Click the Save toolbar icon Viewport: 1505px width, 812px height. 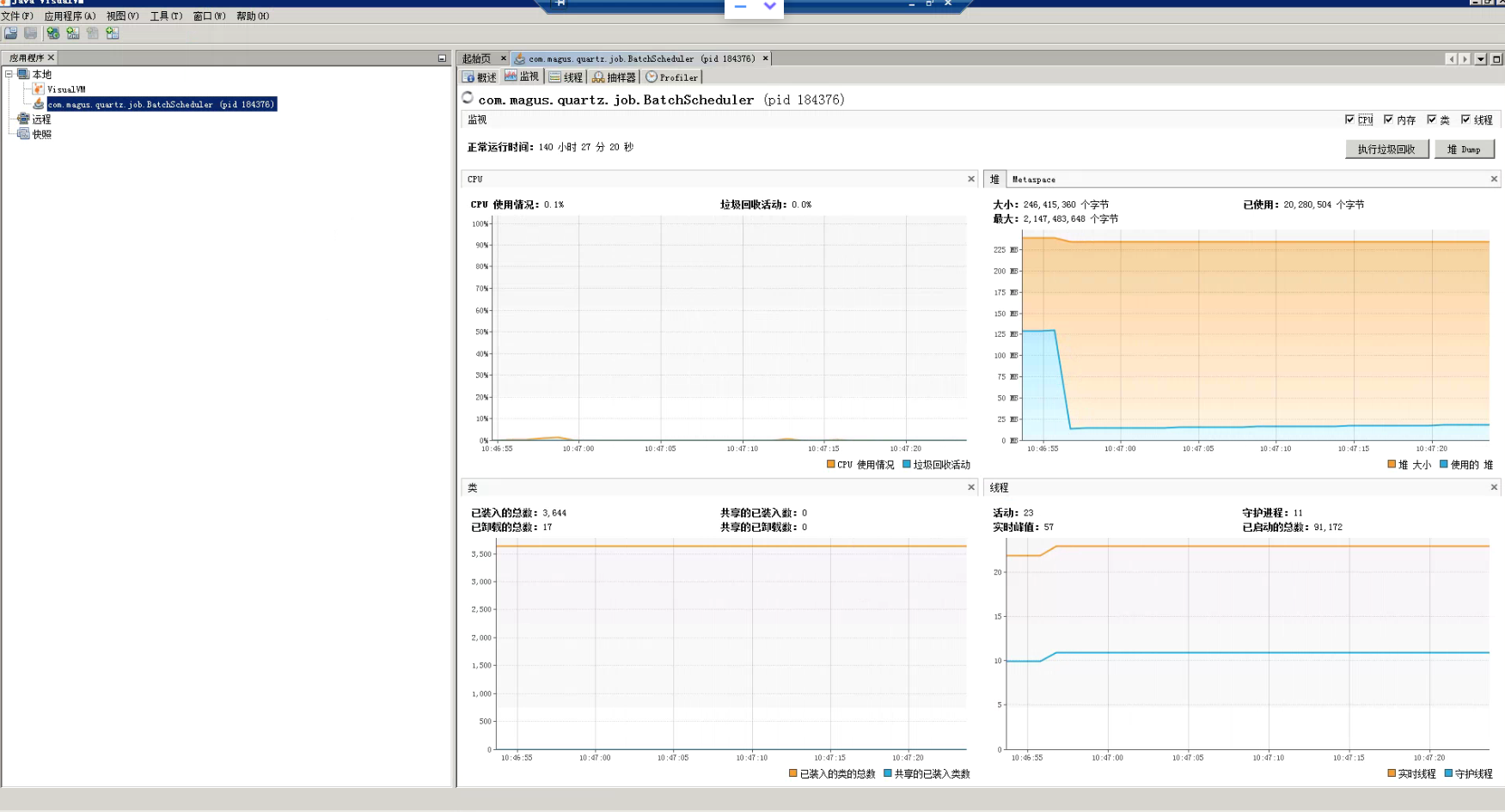pyautogui.click(x=31, y=34)
